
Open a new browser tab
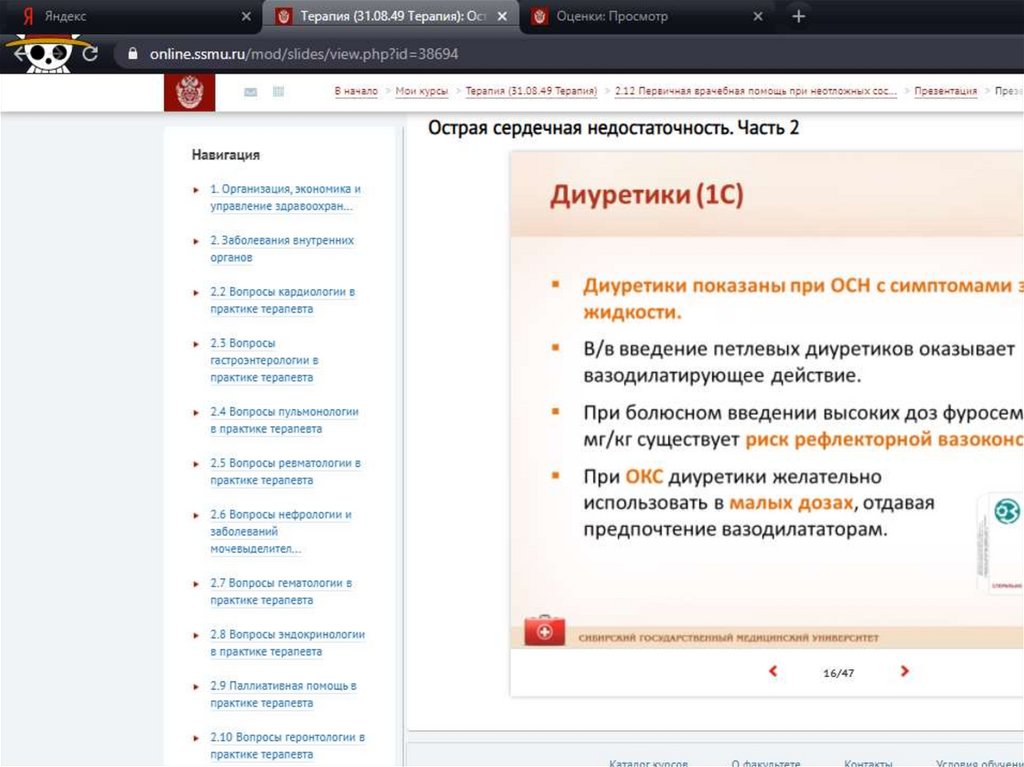798,16
